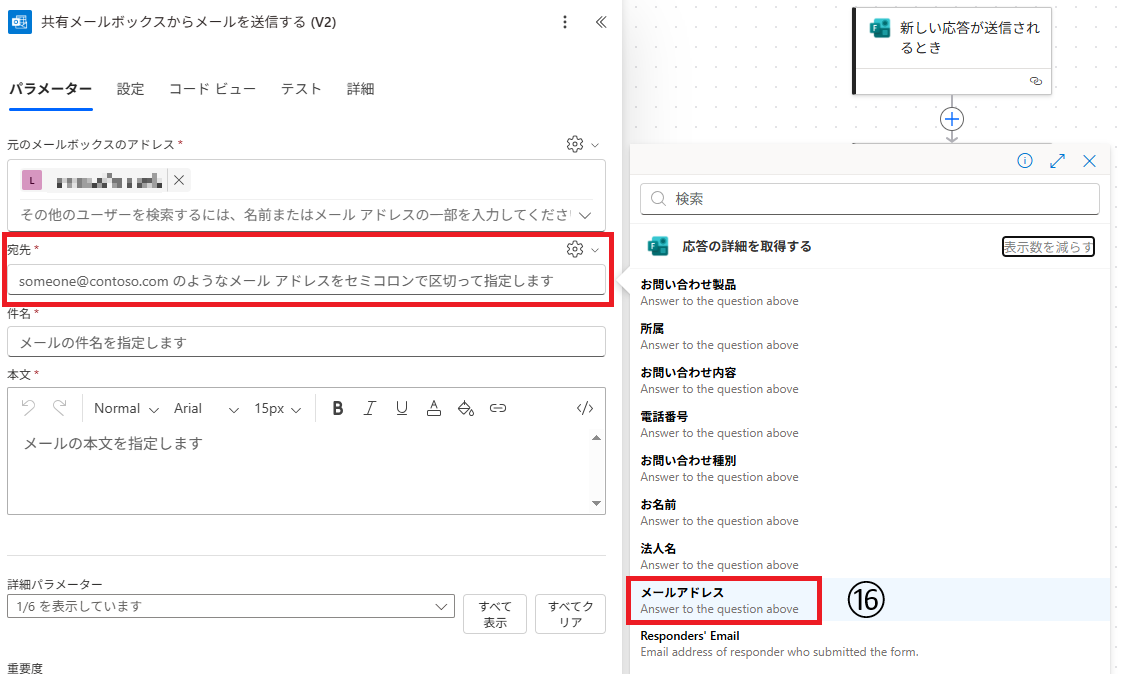Click the highlight color bucket icon

click(465, 408)
